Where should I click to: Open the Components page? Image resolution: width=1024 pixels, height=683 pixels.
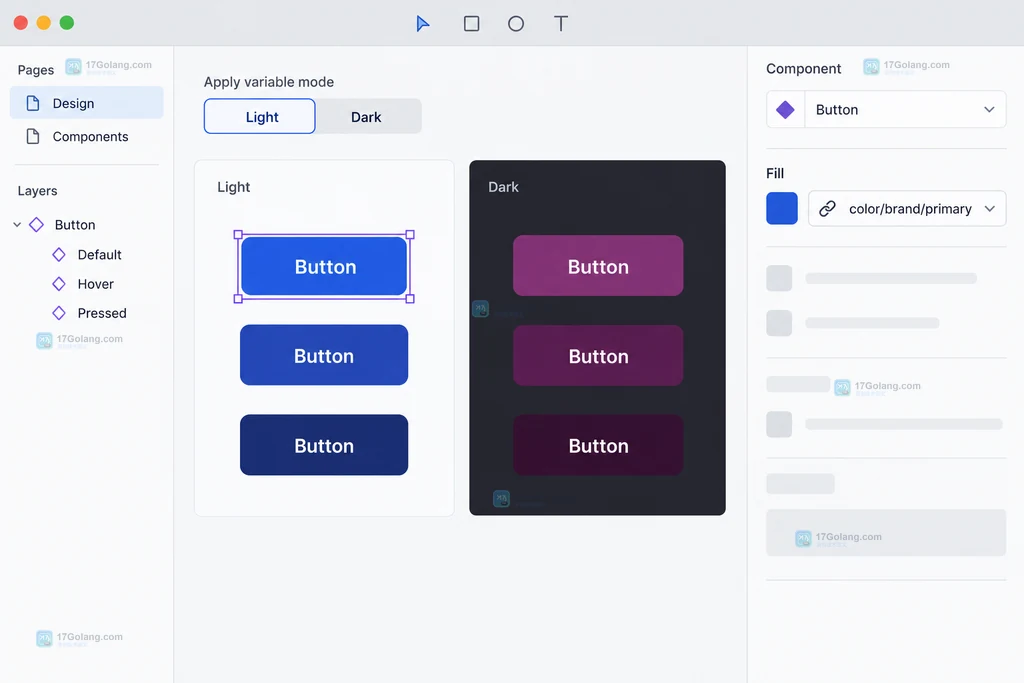[x=86, y=136]
